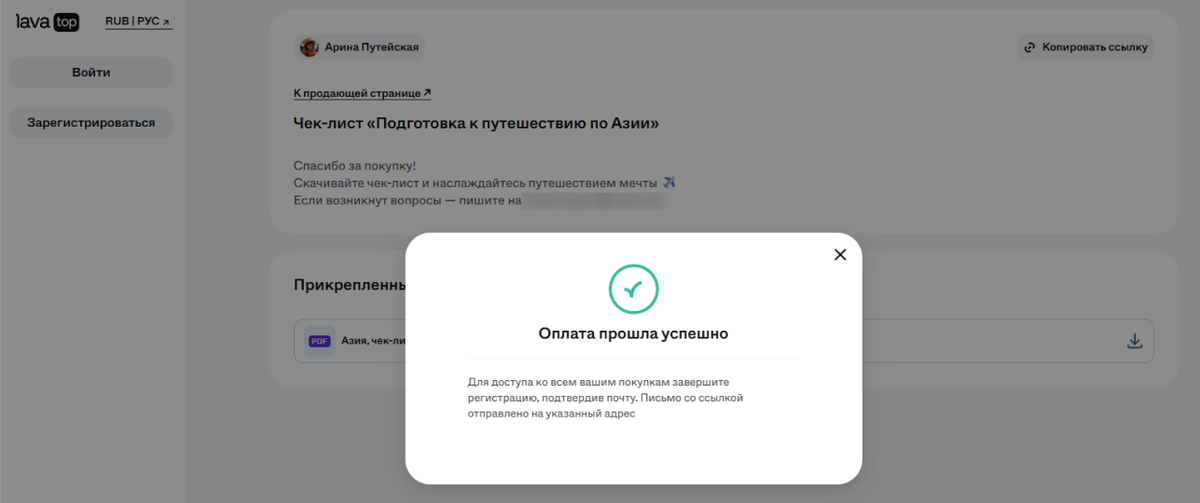Click the Спасибо за покупку! line
This screenshot has height=503, width=1200.
[354, 165]
